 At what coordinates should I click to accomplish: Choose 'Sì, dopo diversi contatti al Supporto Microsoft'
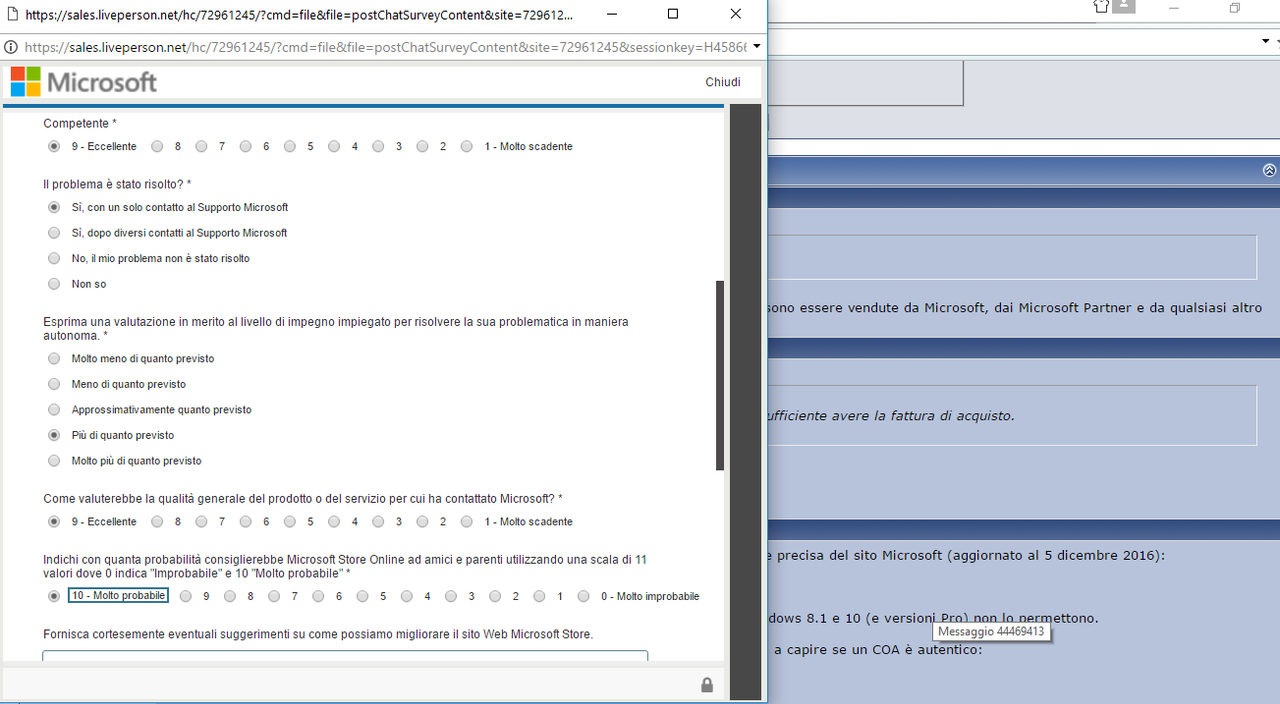[54, 233]
